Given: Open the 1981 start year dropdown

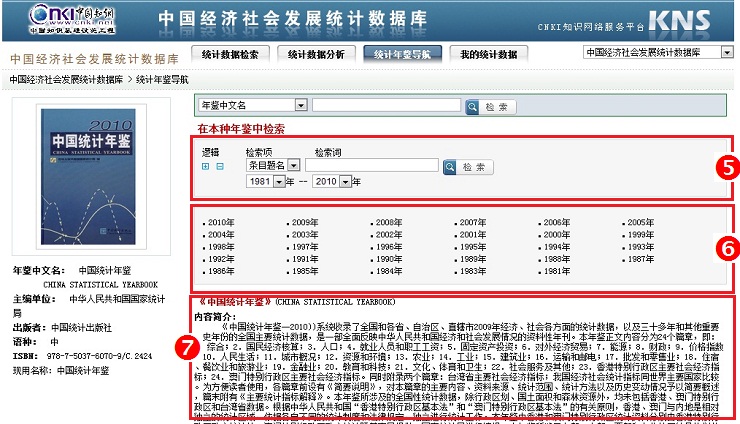Looking at the screenshot, I should pos(278,182).
